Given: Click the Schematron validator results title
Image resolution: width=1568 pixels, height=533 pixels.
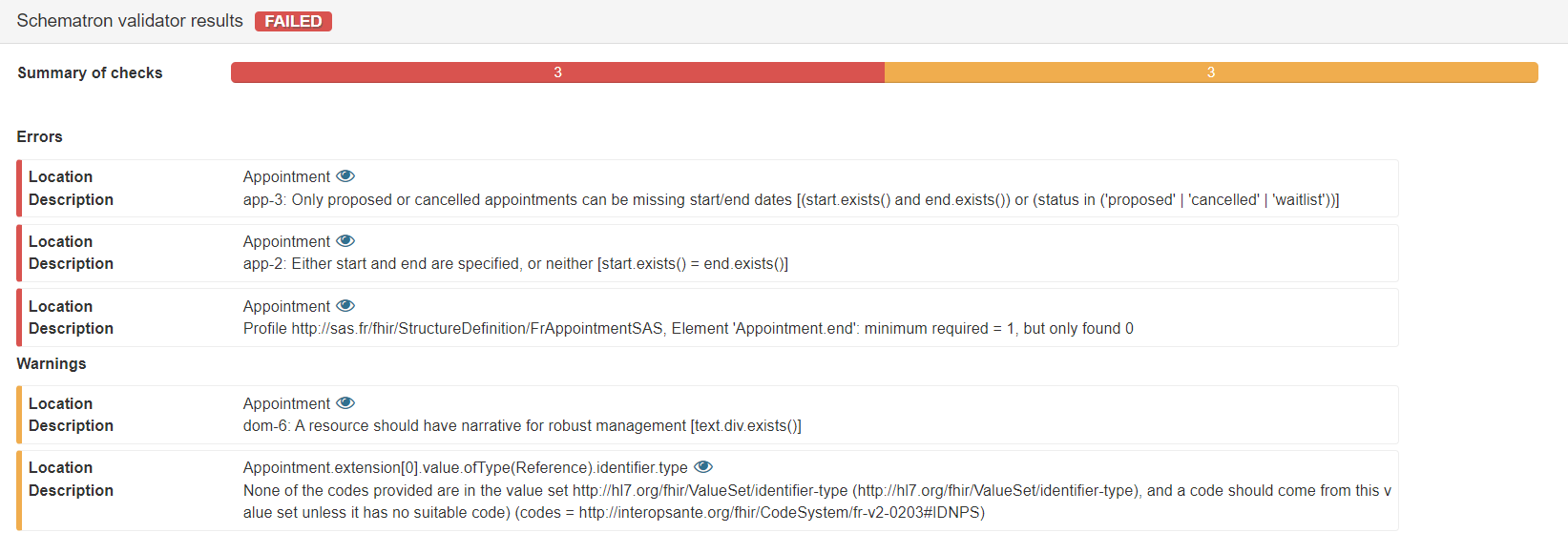Looking at the screenshot, I should point(130,21).
